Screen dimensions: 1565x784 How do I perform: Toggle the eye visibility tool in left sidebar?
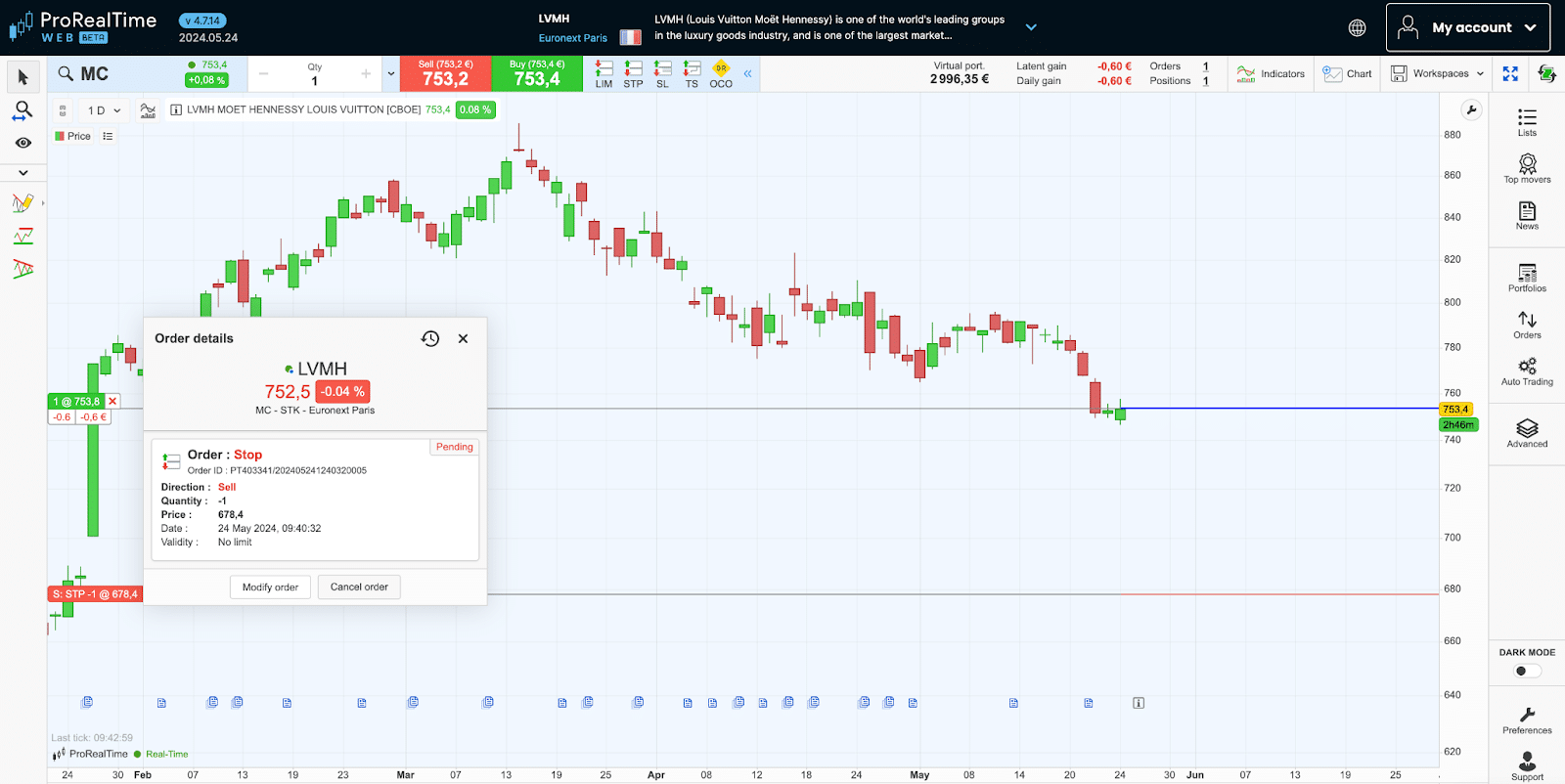(x=23, y=143)
